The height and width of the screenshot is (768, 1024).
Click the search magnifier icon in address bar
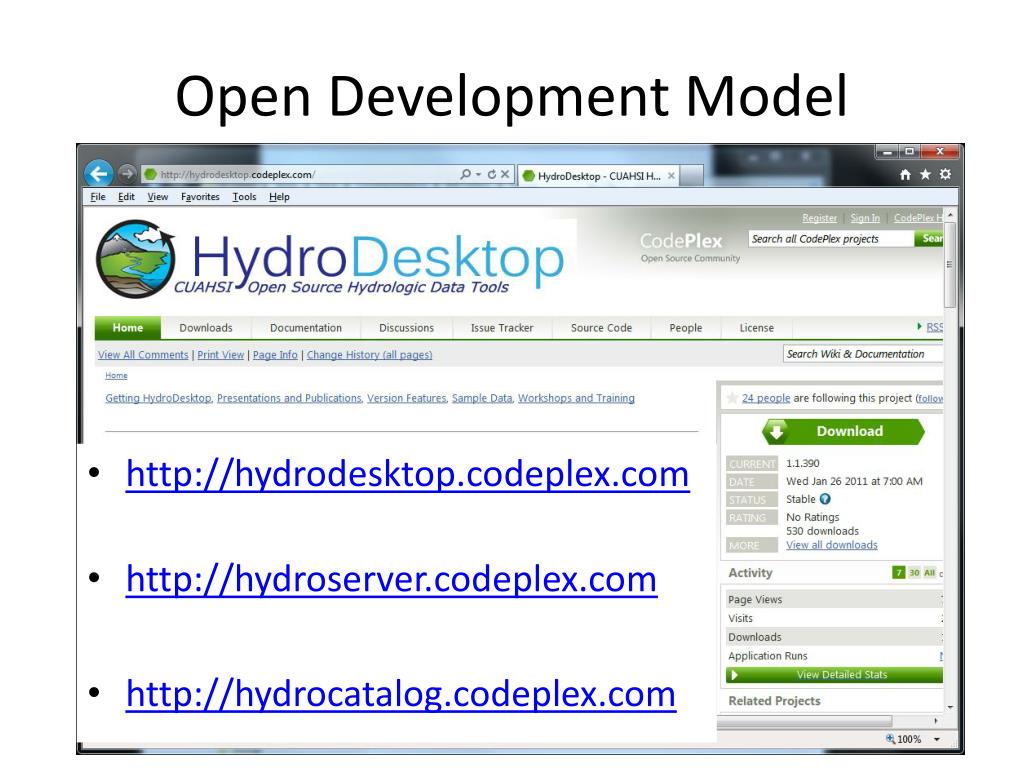pos(465,174)
